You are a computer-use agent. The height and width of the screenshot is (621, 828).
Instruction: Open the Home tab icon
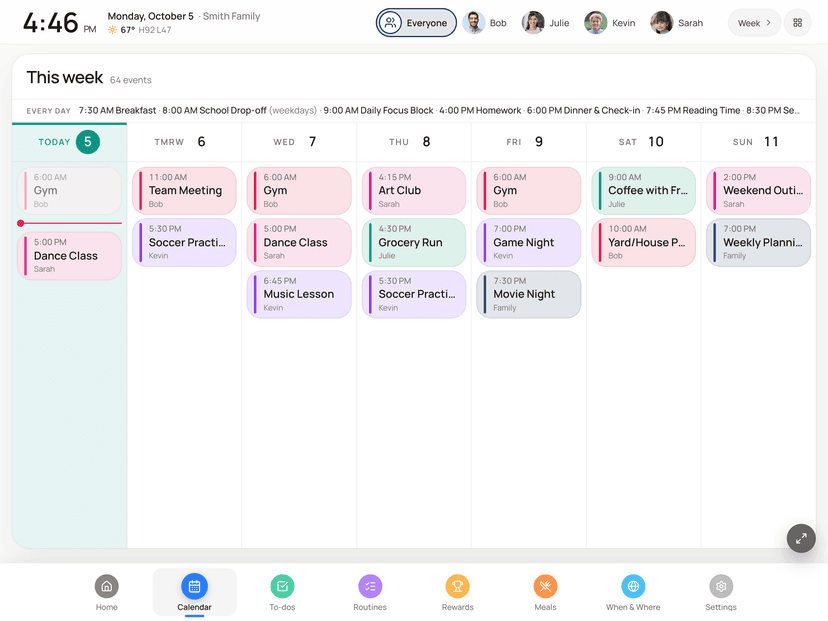coord(107,586)
